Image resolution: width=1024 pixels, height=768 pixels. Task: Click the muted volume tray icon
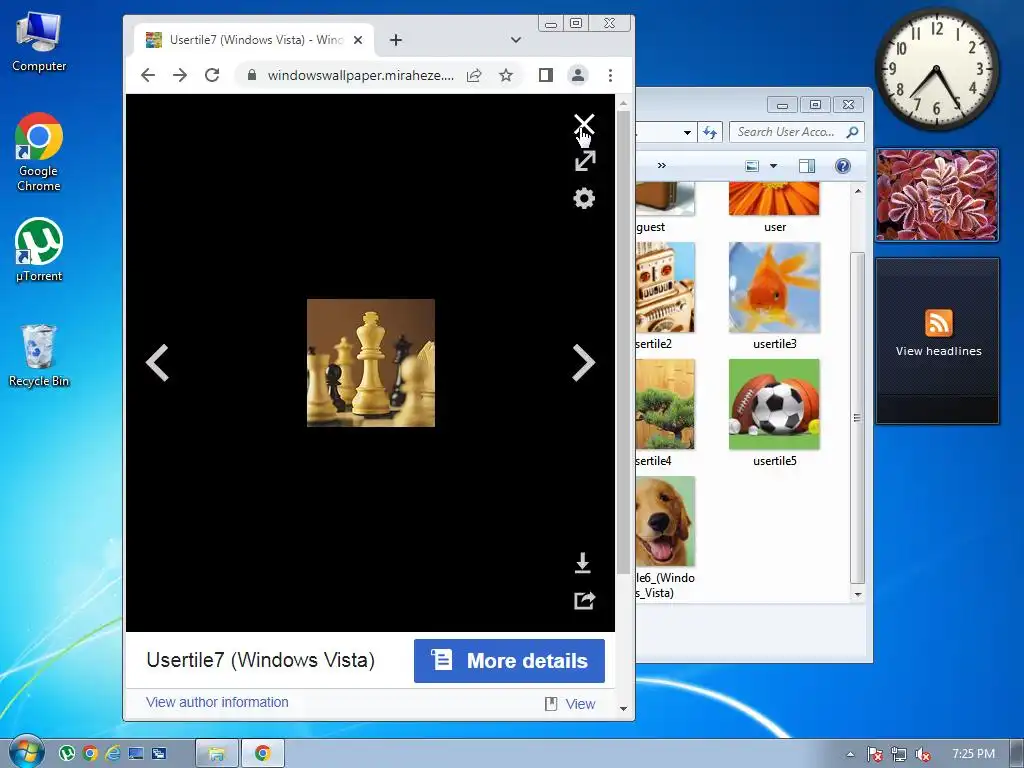point(922,754)
